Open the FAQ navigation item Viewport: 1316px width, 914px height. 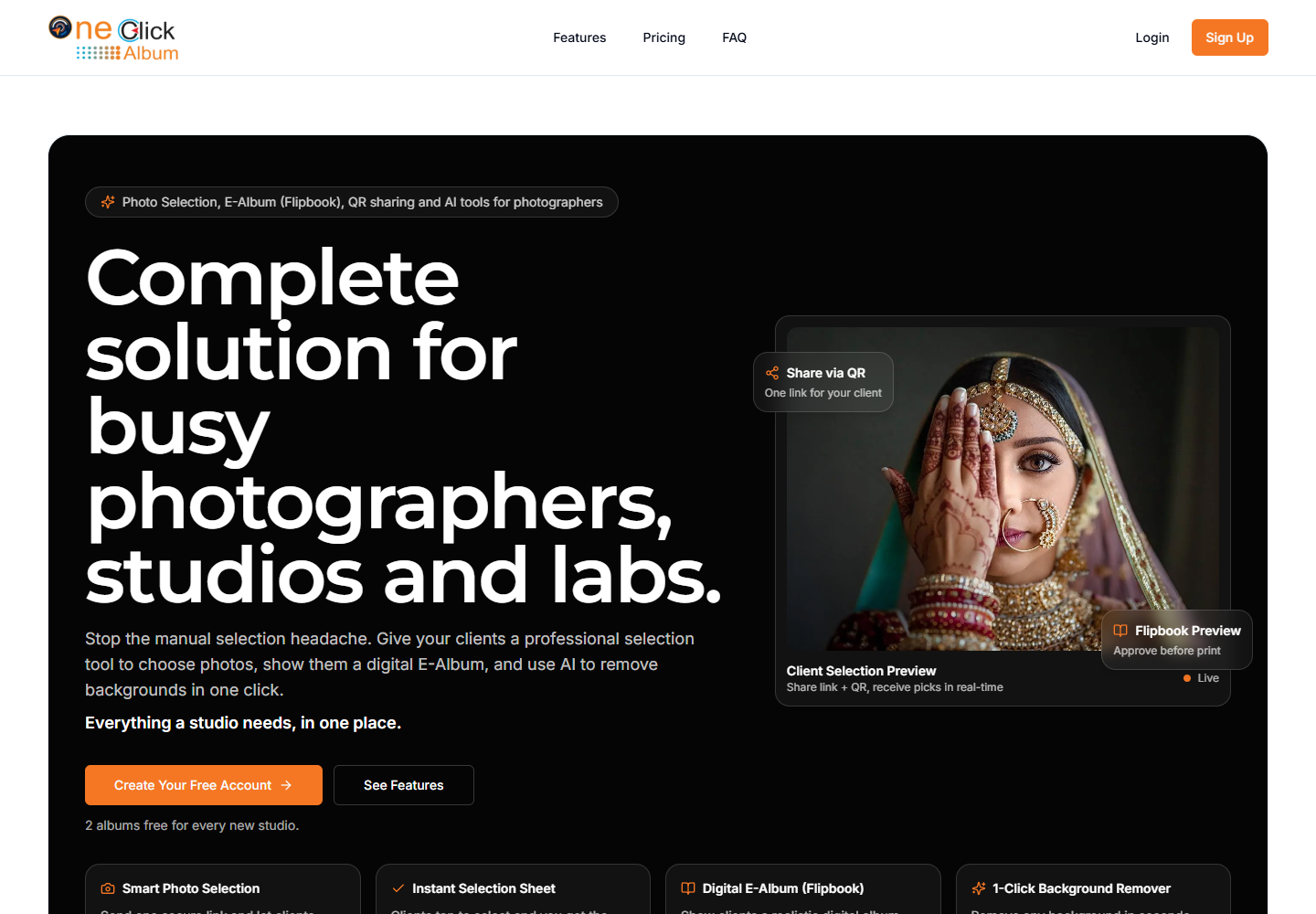[734, 37]
